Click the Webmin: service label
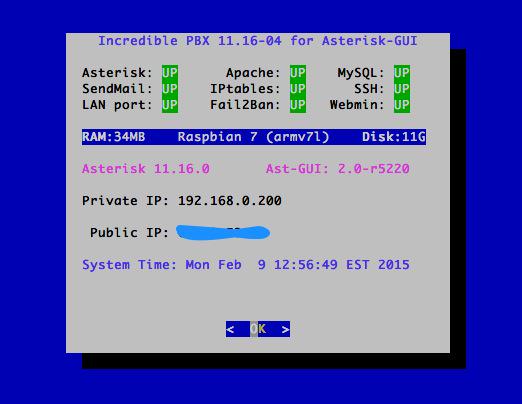522x404 pixels. pos(357,105)
